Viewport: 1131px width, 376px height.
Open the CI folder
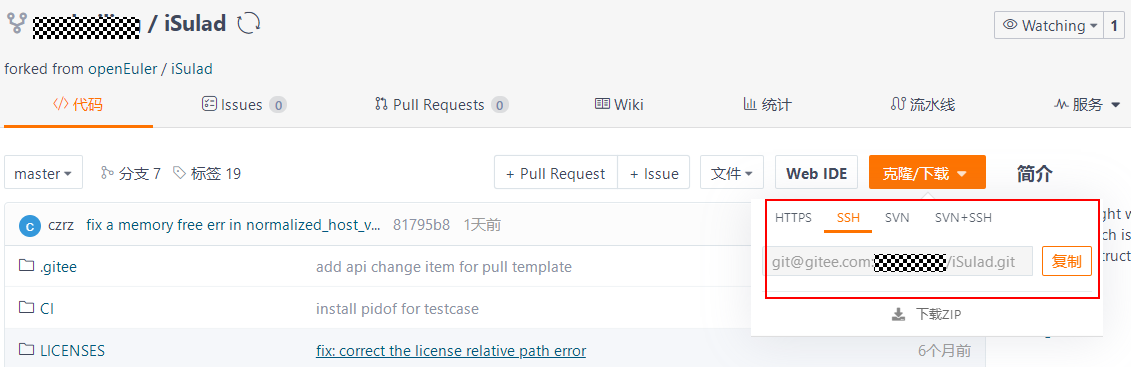(x=47, y=308)
